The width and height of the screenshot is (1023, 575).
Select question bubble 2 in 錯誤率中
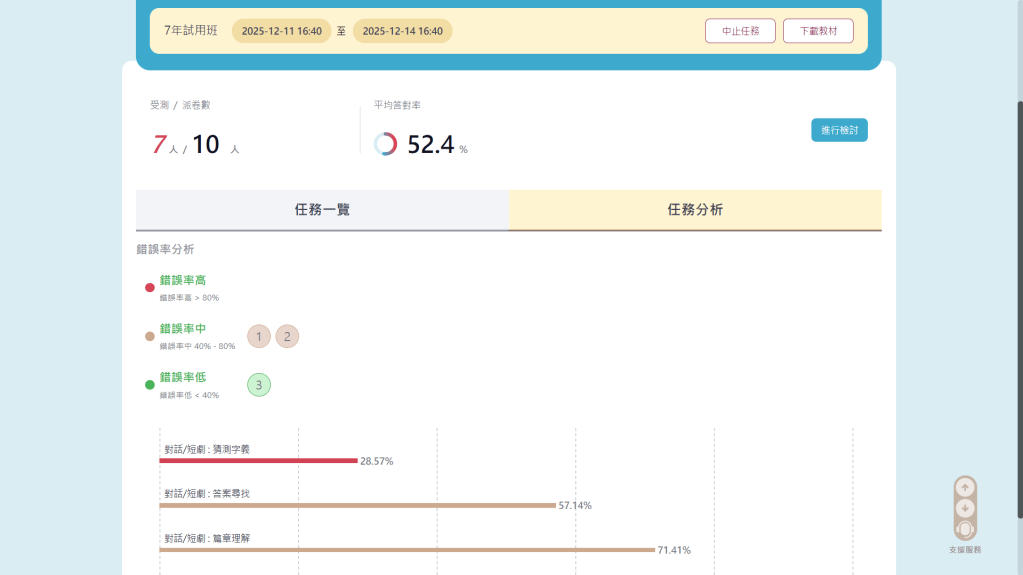[287, 336]
